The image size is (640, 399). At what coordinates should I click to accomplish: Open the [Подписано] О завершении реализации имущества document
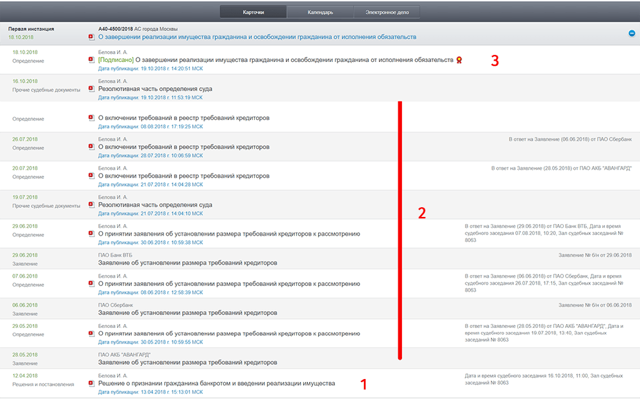276,60
